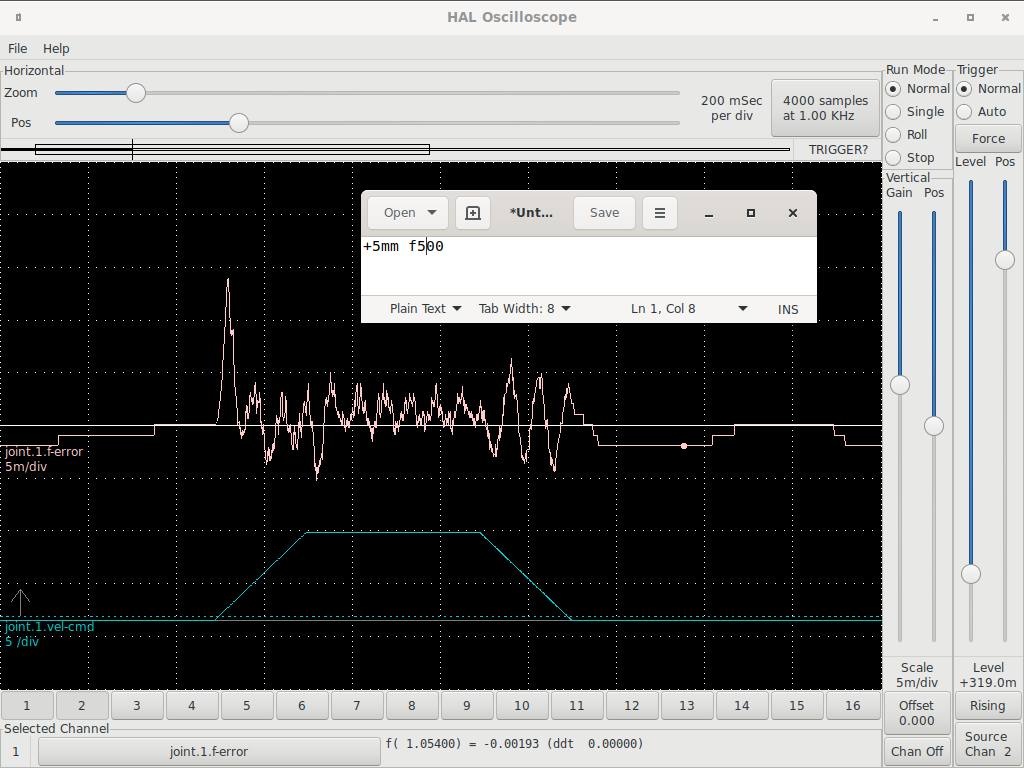Expand the Ln 1, Col 8 dropdown
The height and width of the screenshot is (768, 1024).
coord(688,309)
